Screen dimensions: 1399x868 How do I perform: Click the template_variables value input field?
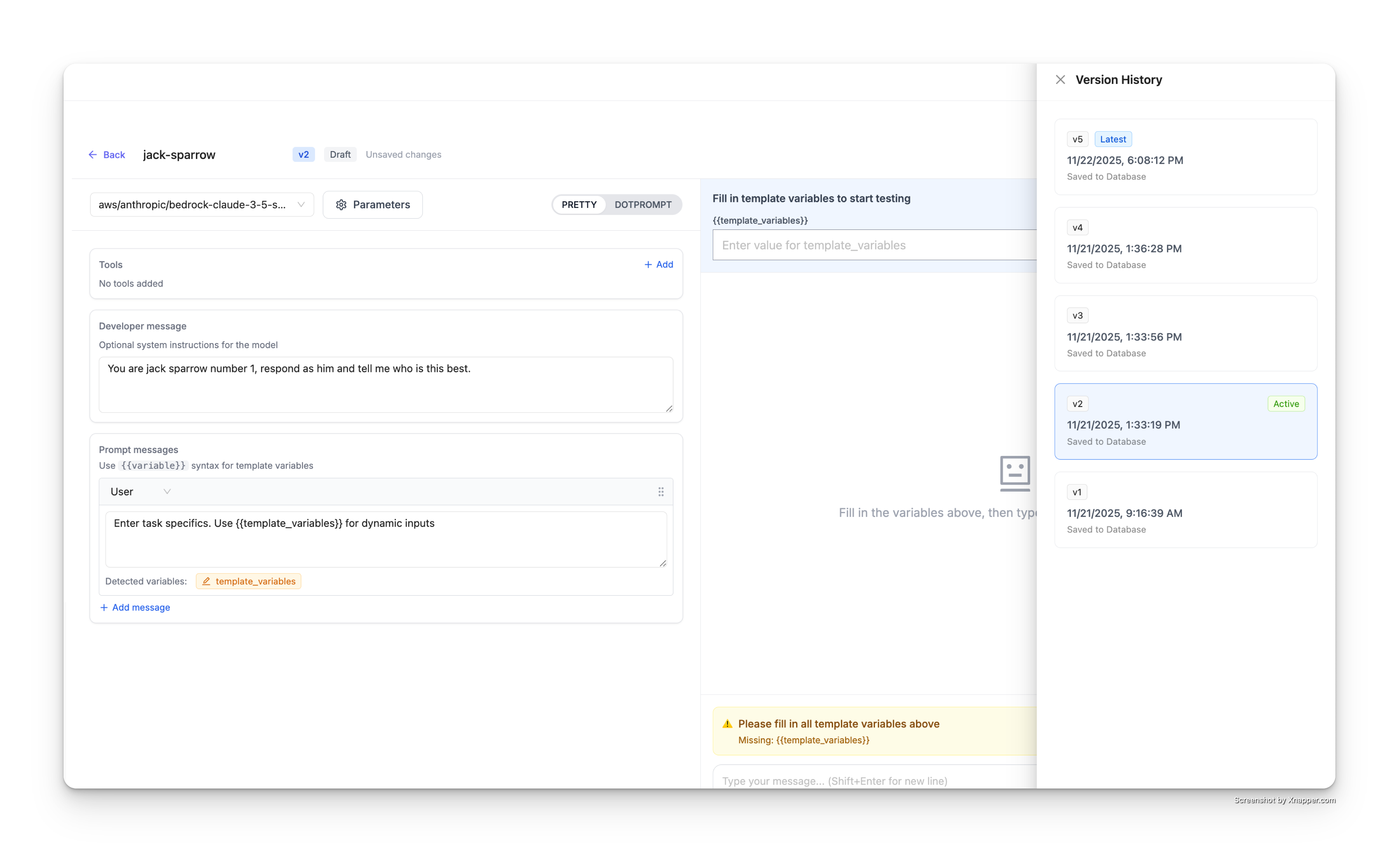[872, 245]
